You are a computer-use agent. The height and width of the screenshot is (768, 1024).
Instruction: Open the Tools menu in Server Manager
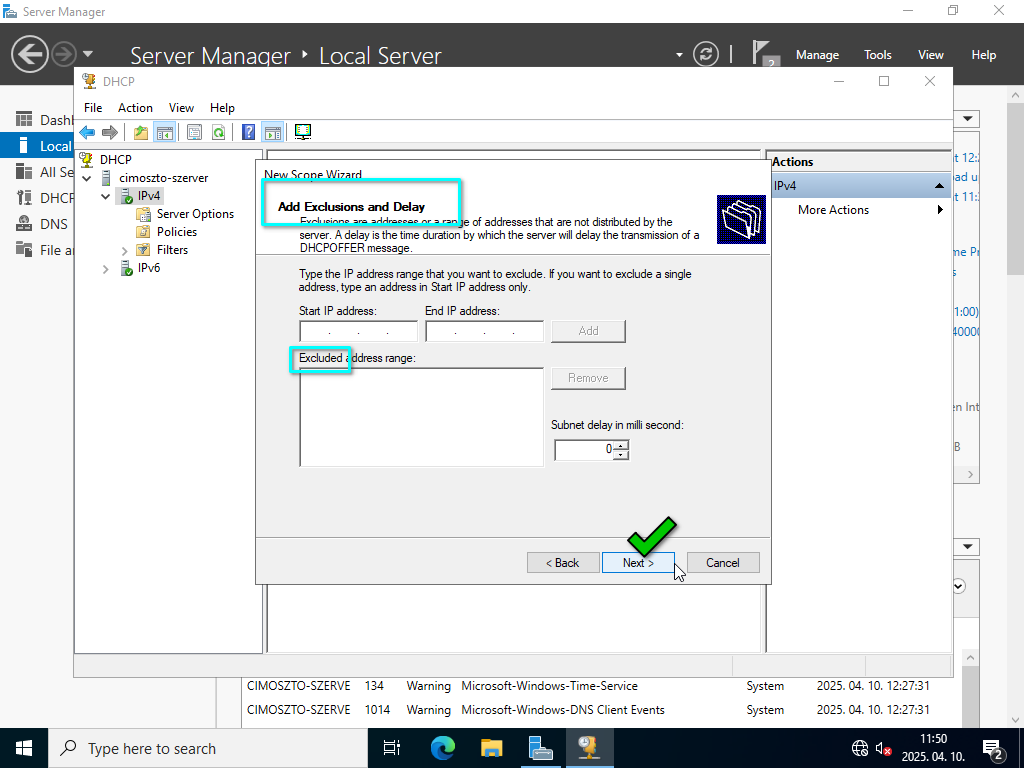coord(877,55)
